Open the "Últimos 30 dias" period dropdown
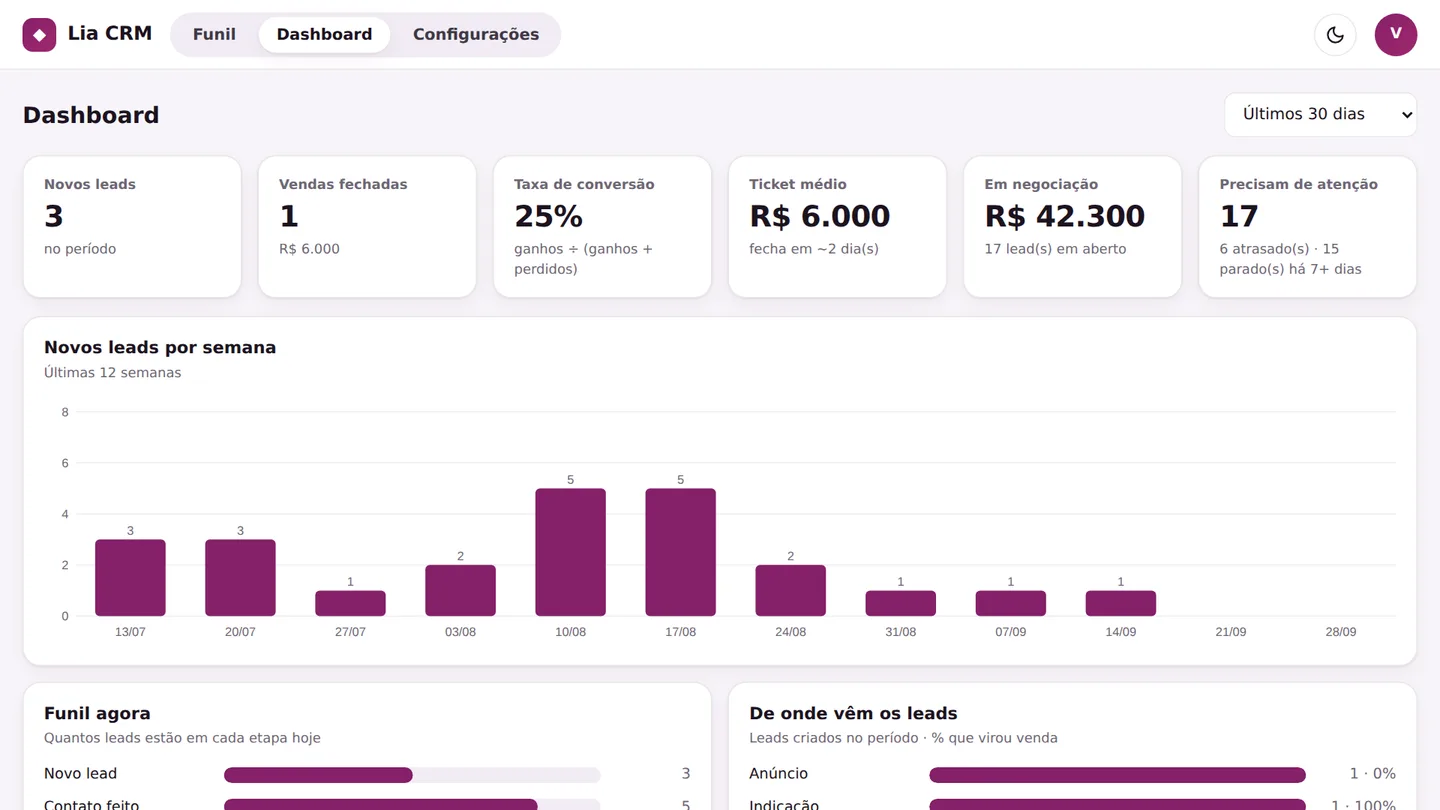Screen dimensions: 1440x810 point(1320,115)
